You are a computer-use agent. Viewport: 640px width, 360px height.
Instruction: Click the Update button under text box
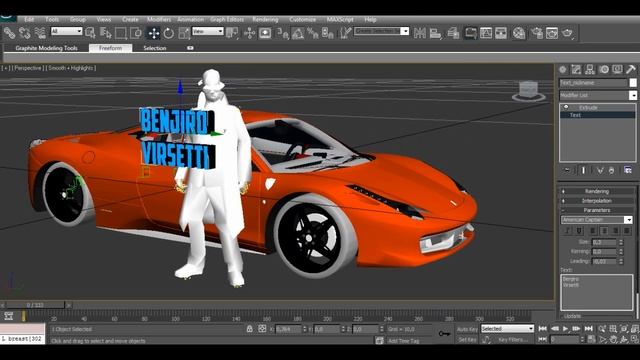(x=572, y=316)
